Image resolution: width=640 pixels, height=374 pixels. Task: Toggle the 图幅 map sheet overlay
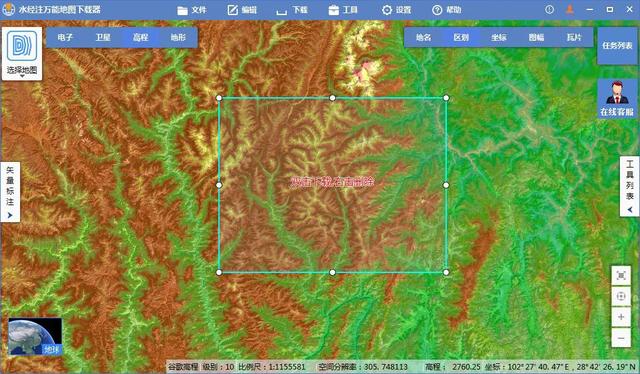pyautogui.click(x=536, y=38)
